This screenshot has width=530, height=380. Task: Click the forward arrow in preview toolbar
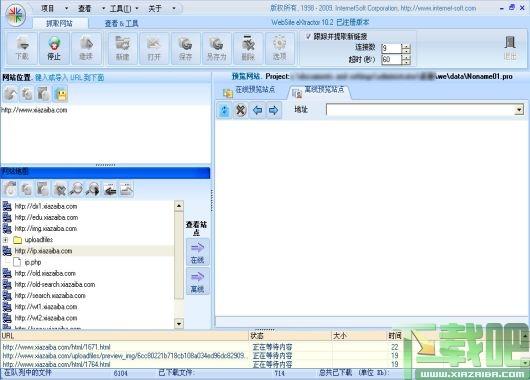pos(273,110)
